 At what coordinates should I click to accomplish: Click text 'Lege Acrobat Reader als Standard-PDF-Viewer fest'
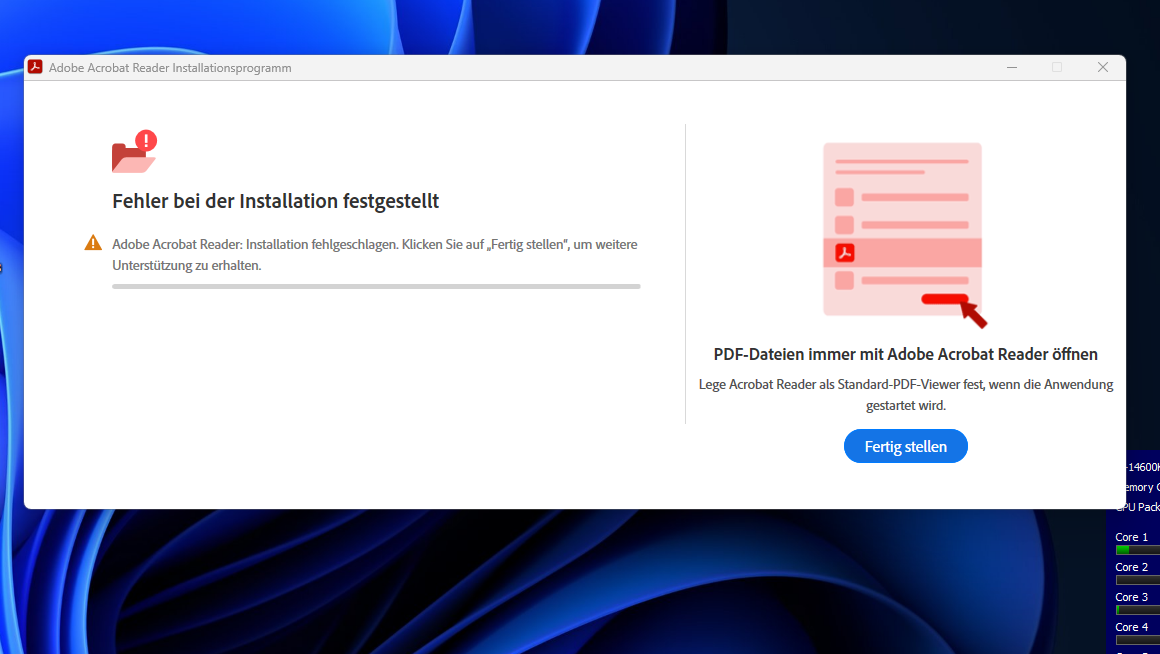point(841,385)
